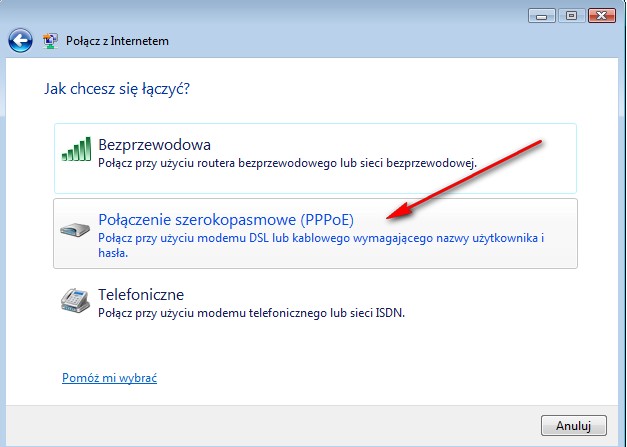Open the Pomóż mi wybrać help link
The height and width of the screenshot is (447, 627).
pos(109,378)
